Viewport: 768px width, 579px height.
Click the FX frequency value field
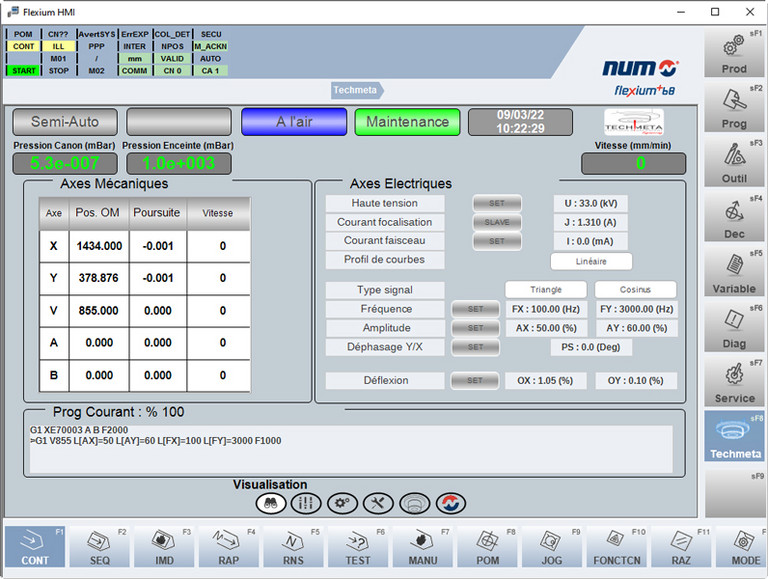click(x=545, y=309)
